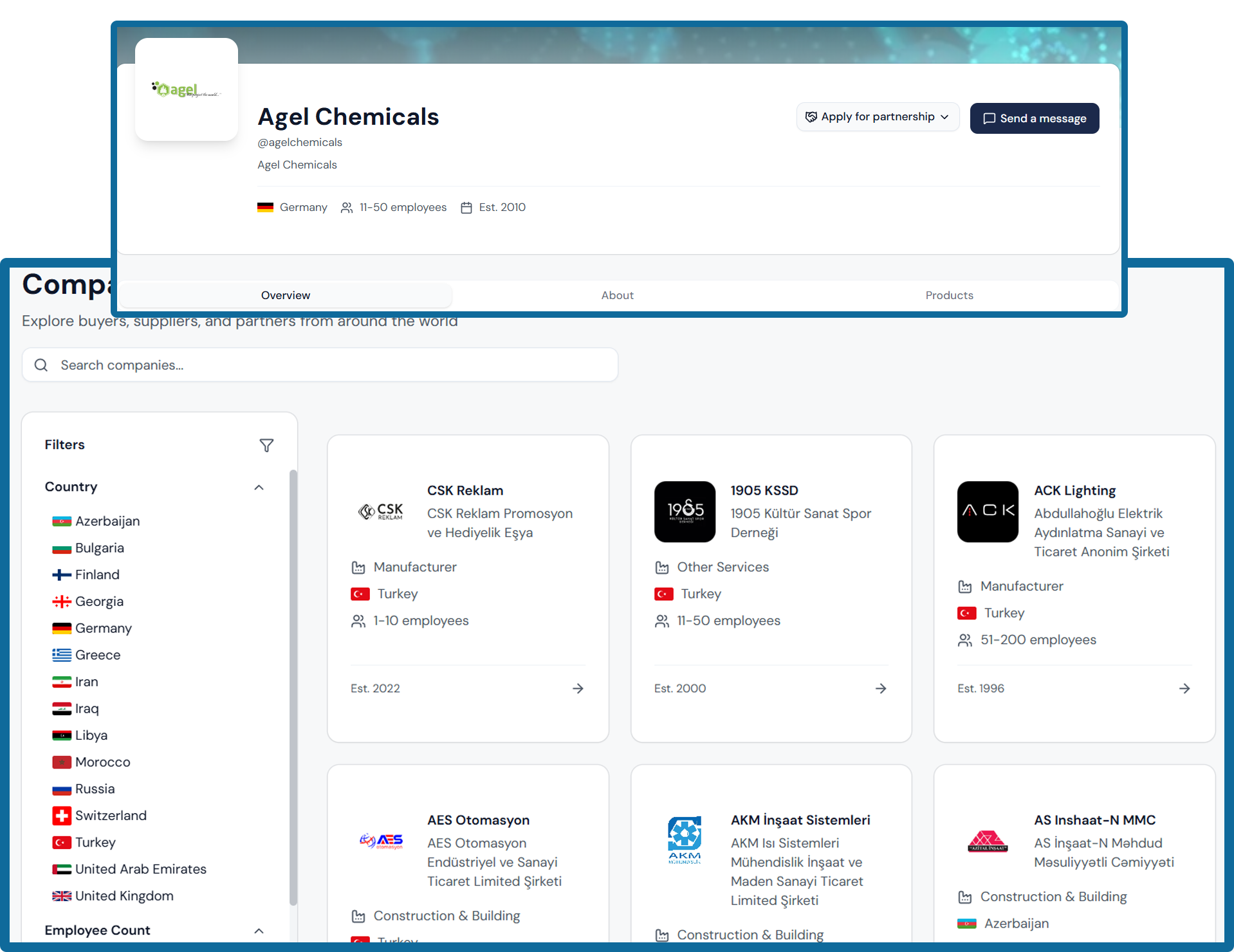Collapse the Employee Count filter section

259,931
